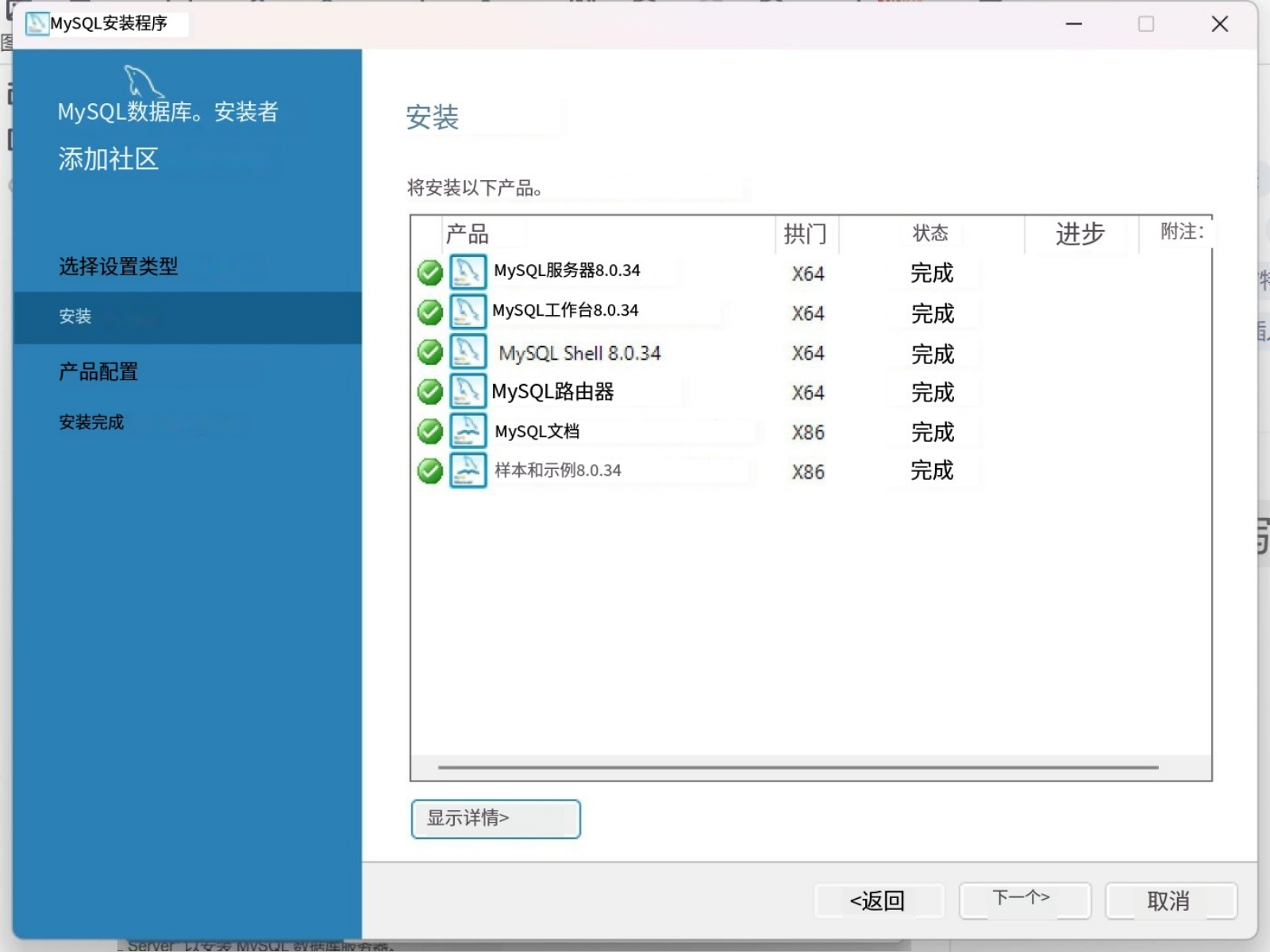Proceed with the 下一个> button
The width and height of the screenshot is (1270, 952).
click(1025, 900)
